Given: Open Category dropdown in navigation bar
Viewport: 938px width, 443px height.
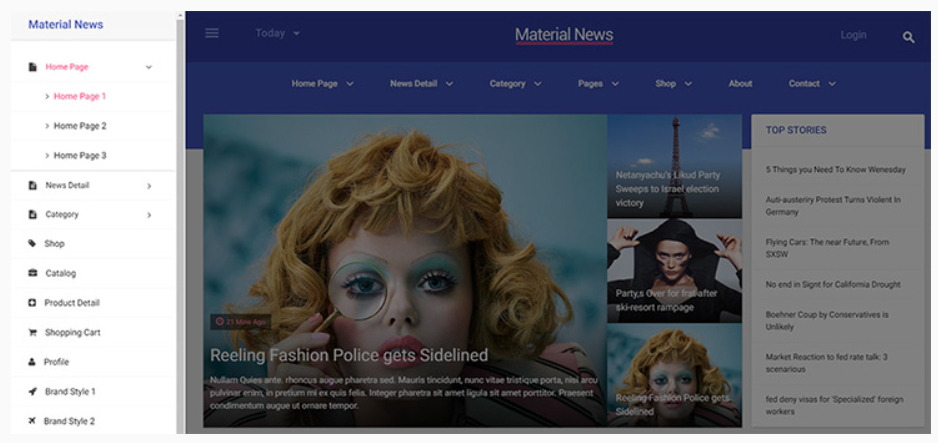Looking at the screenshot, I should (515, 84).
